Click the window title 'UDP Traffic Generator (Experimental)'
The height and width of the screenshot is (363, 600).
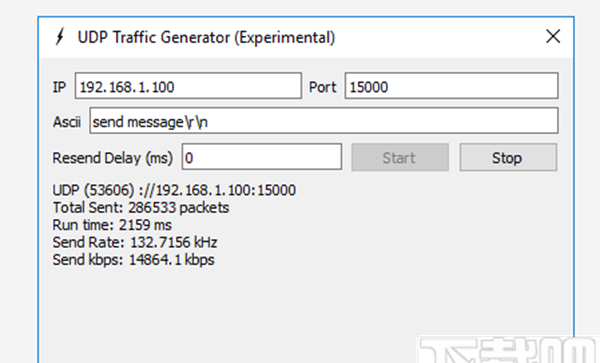[206, 37]
